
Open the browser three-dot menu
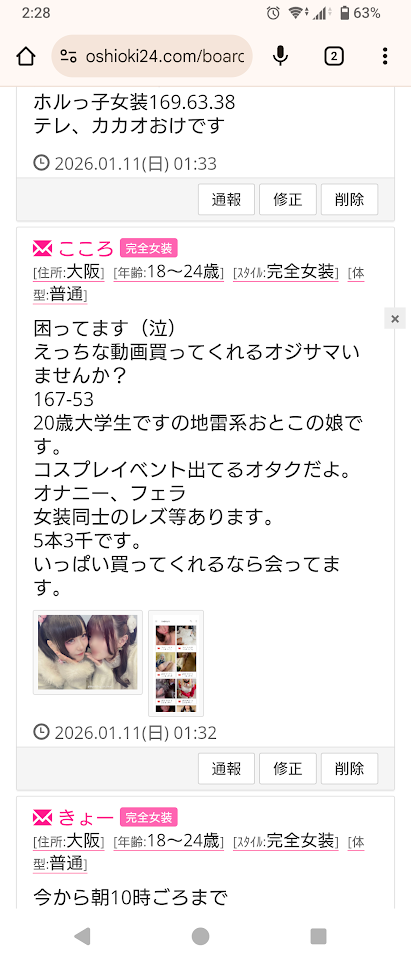click(x=385, y=56)
